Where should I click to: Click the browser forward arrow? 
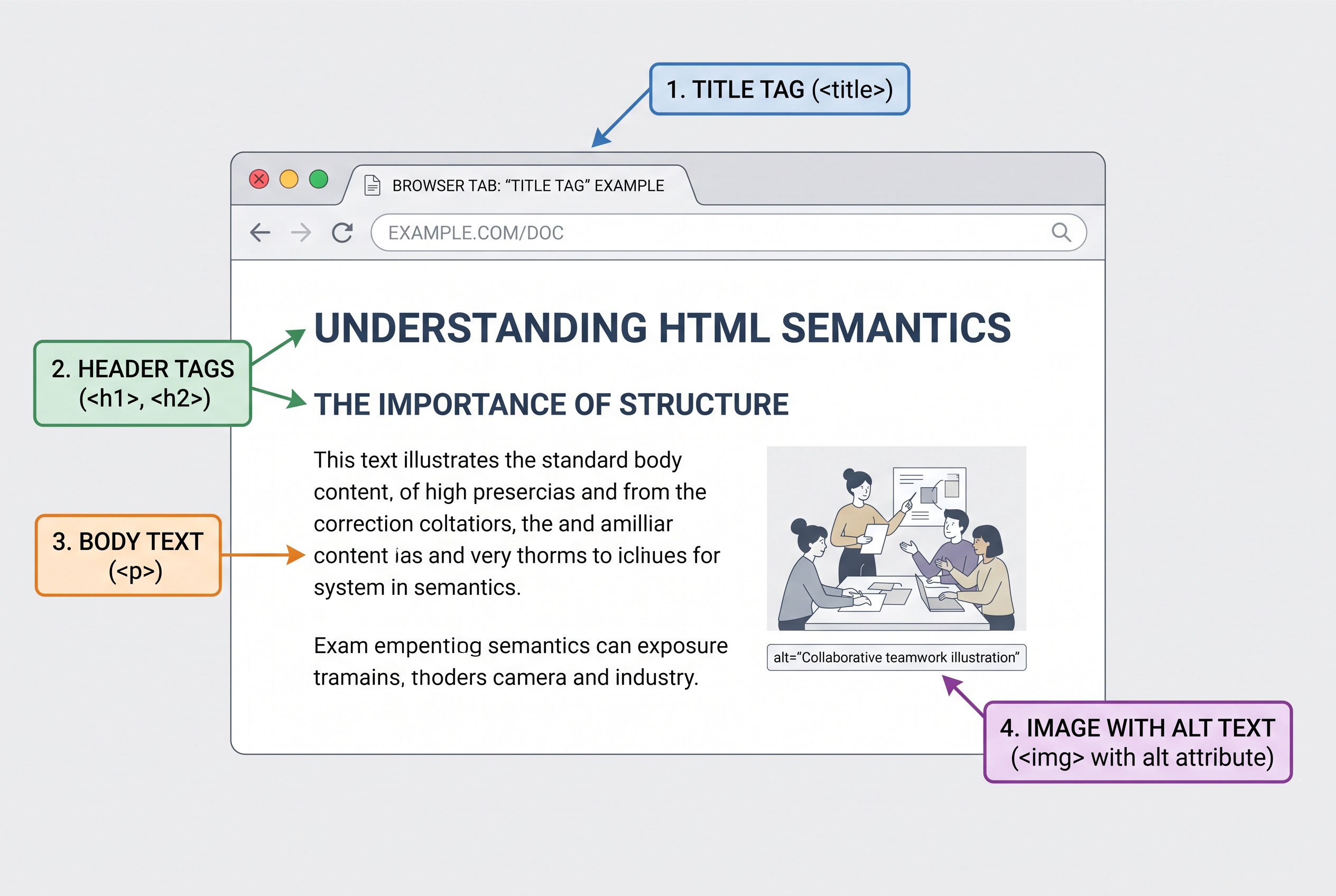coord(301,232)
